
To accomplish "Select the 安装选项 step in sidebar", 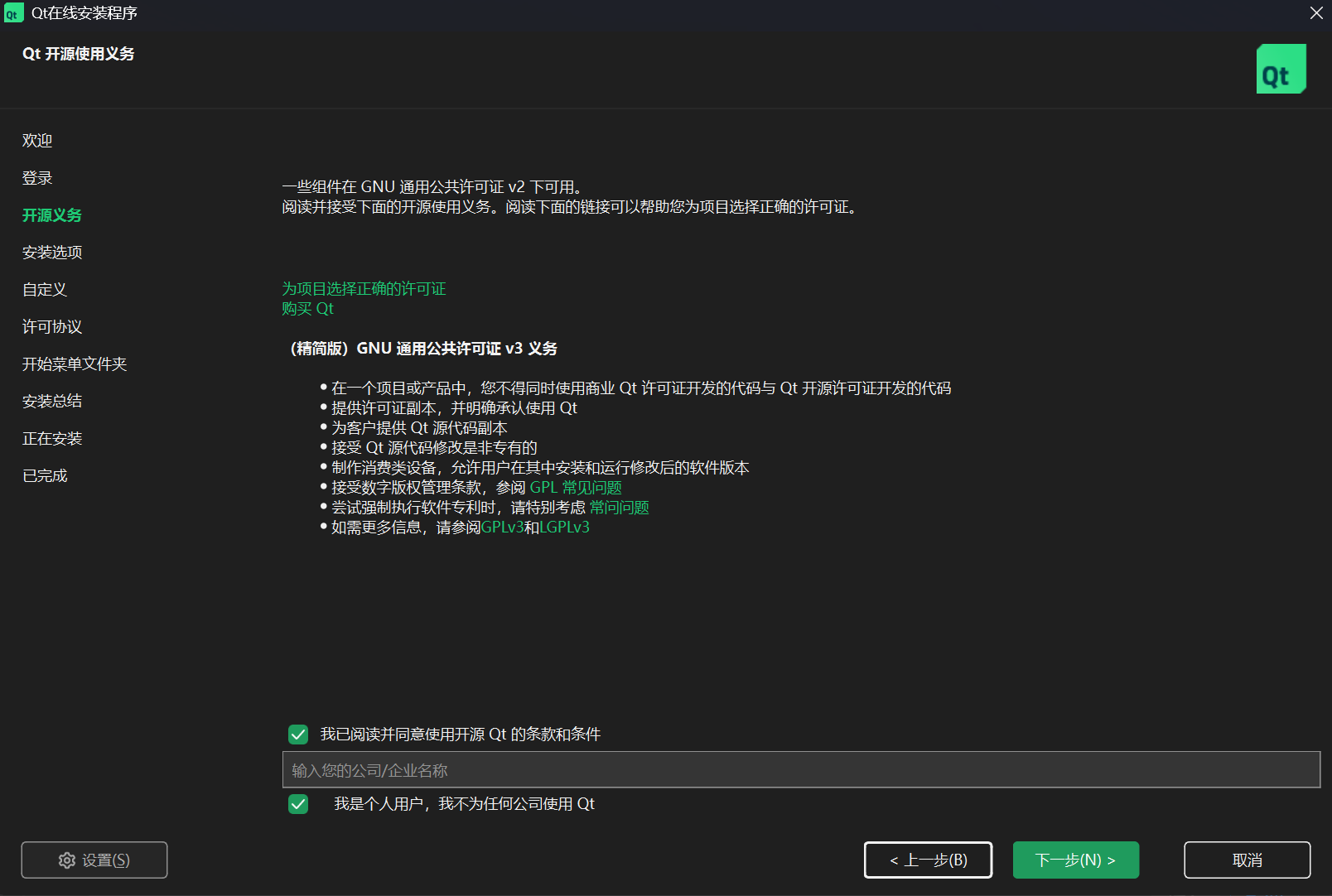I will pyautogui.click(x=52, y=253).
